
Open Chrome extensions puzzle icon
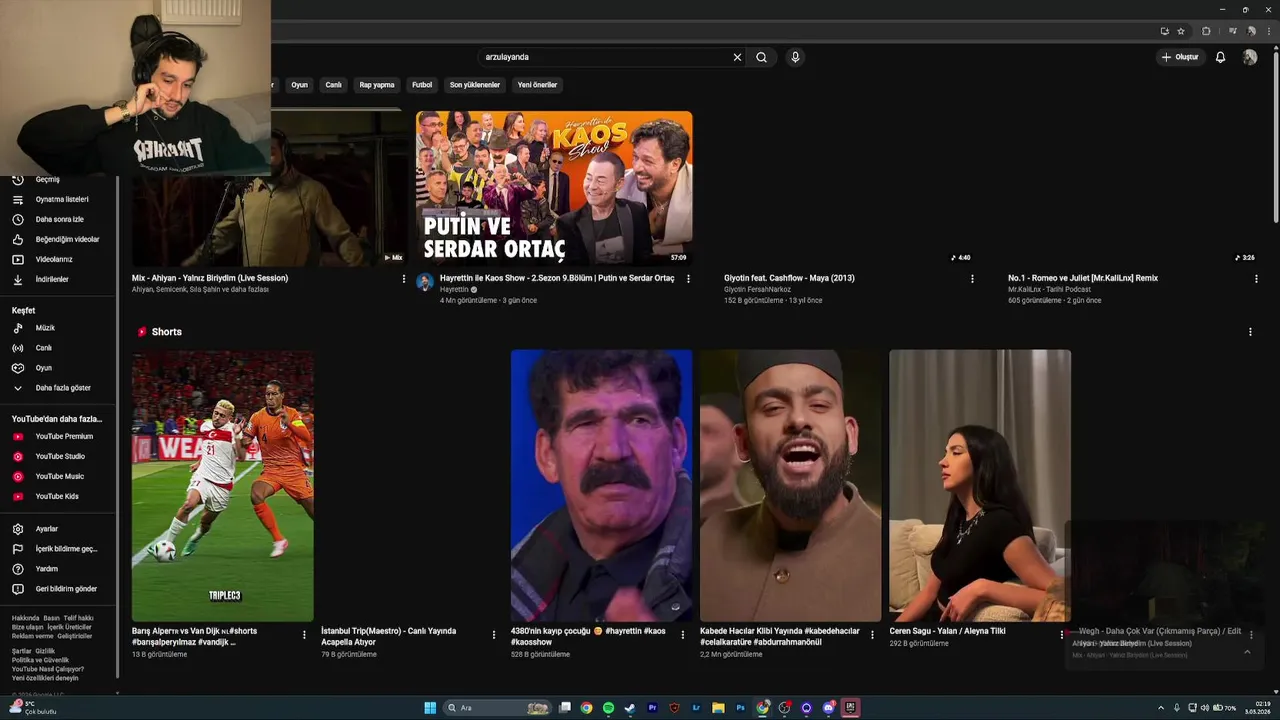1206,31
